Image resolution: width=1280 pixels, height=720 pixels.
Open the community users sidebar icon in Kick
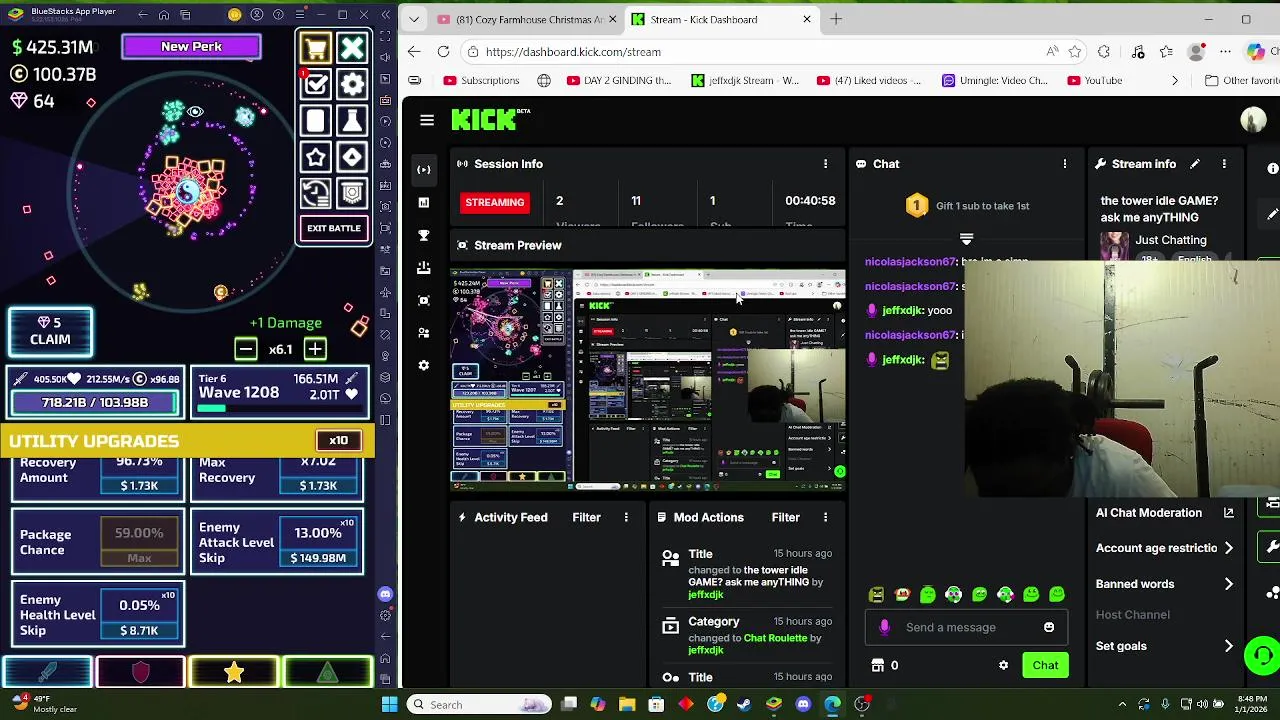[x=424, y=333]
